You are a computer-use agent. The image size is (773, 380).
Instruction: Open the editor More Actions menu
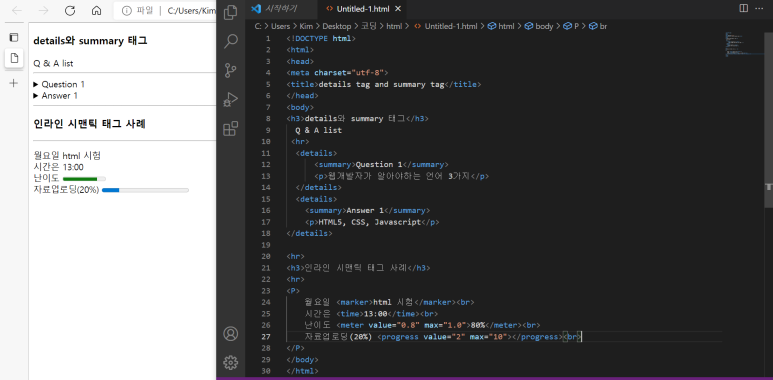[x=759, y=8]
